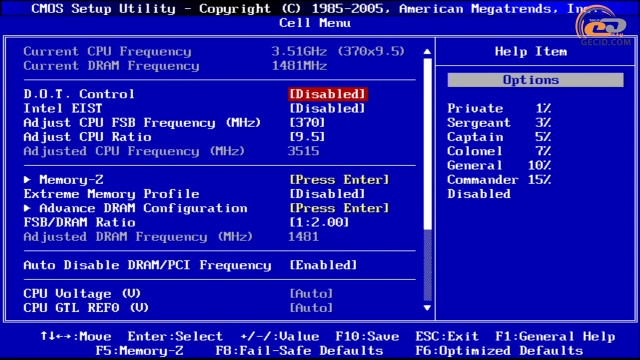Select Advance DRAM Configuration label
The height and width of the screenshot is (360, 640).
tap(143, 209)
